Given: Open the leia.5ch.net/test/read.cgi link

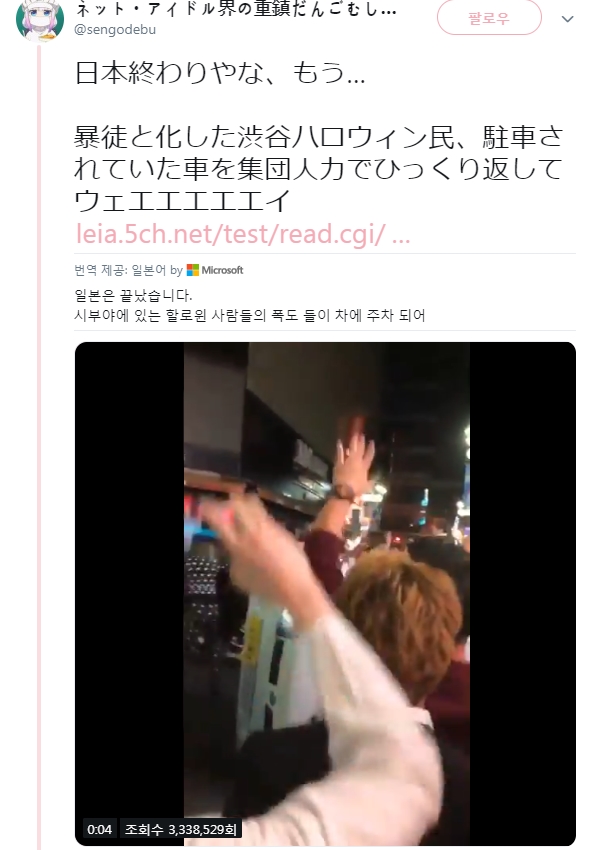Looking at the screenshot, I should 230,234.
